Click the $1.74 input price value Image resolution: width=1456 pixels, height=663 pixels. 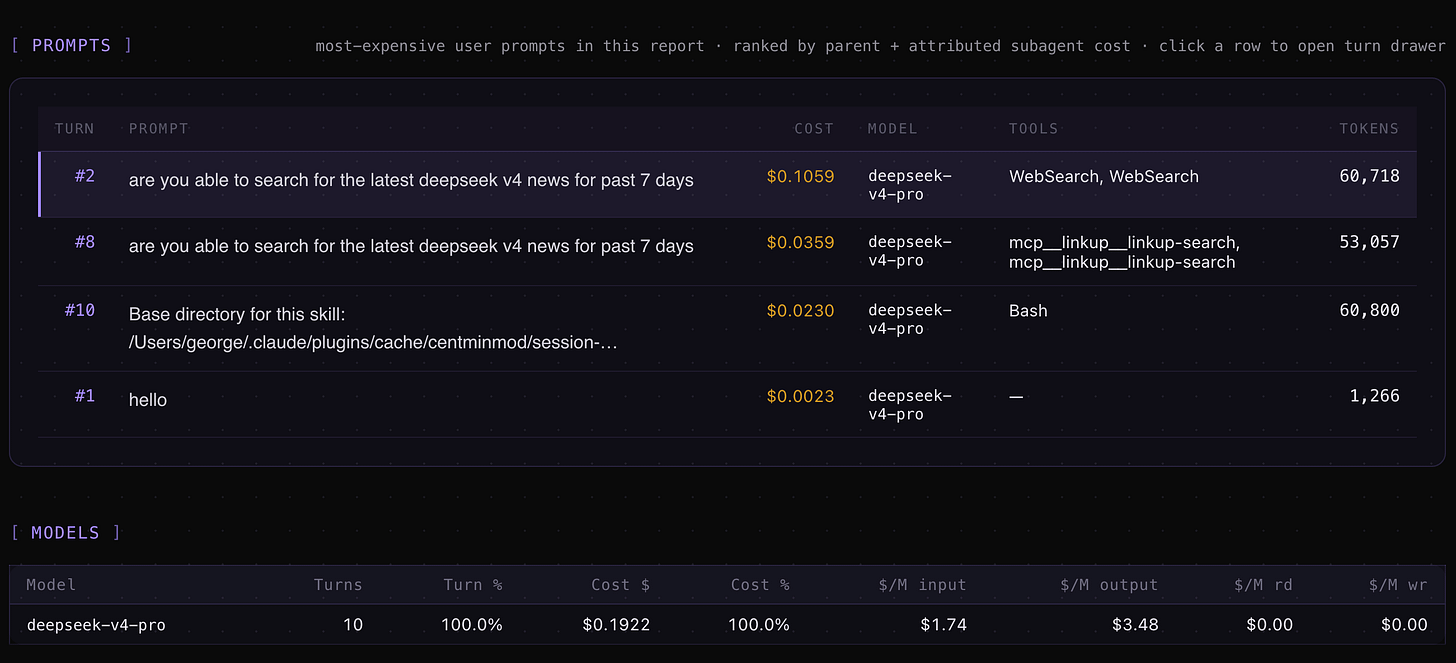[942, 625]
